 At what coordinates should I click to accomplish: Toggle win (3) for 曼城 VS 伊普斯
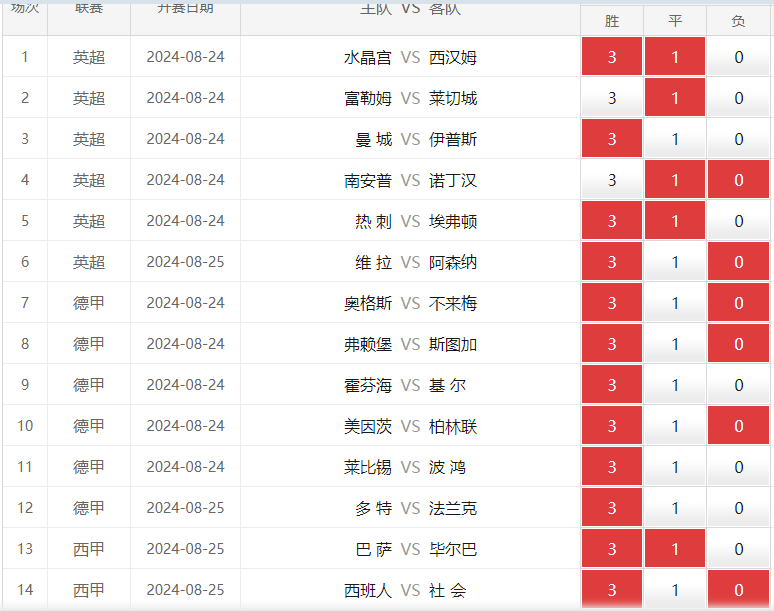[612, 139]
